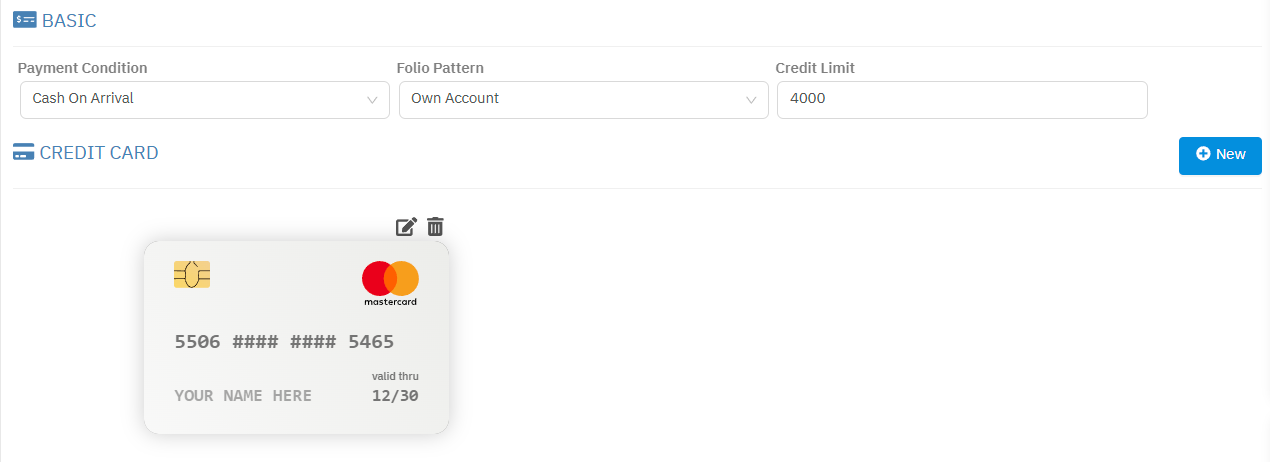Delete the credit card with trash icon
The height and width of the screenshot is (462, 1270).
(435, 227)
